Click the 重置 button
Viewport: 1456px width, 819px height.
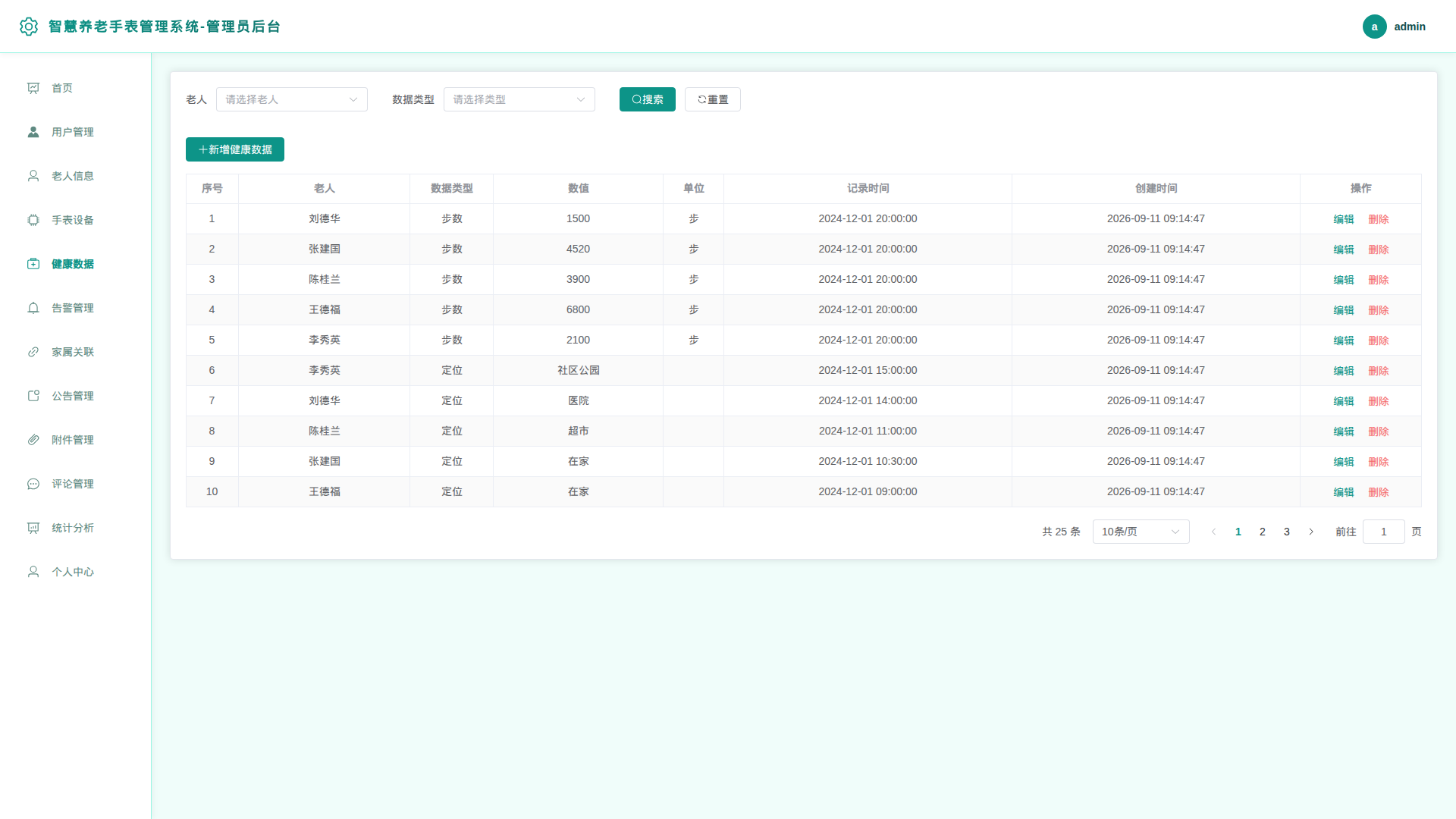[x=713, y=99]
